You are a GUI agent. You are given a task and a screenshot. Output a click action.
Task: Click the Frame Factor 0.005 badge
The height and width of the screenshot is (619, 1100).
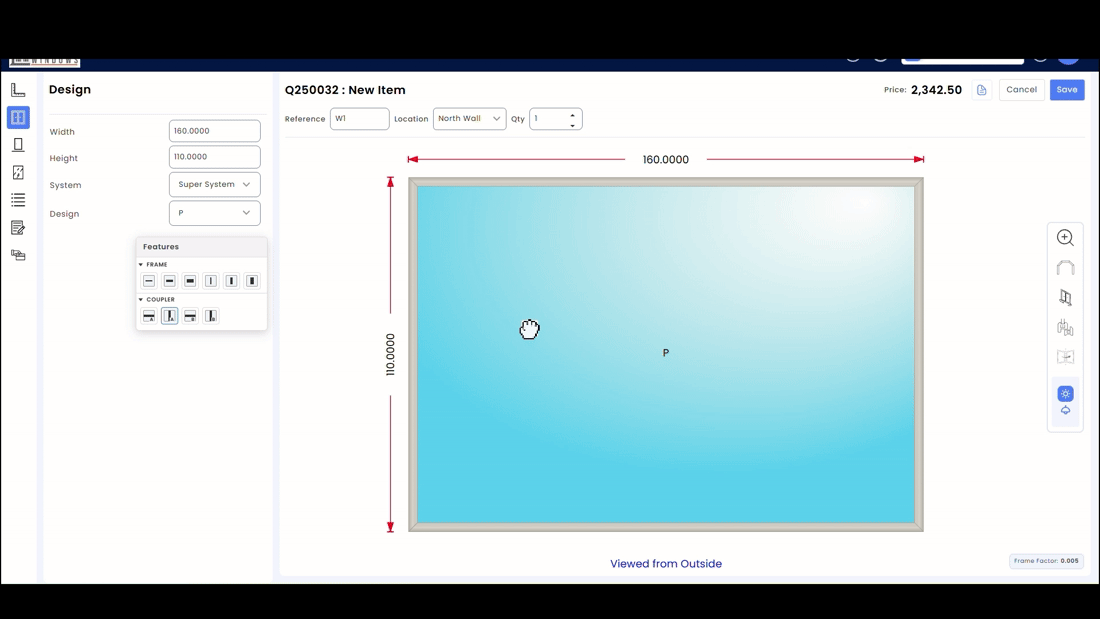click(1046, 561)
